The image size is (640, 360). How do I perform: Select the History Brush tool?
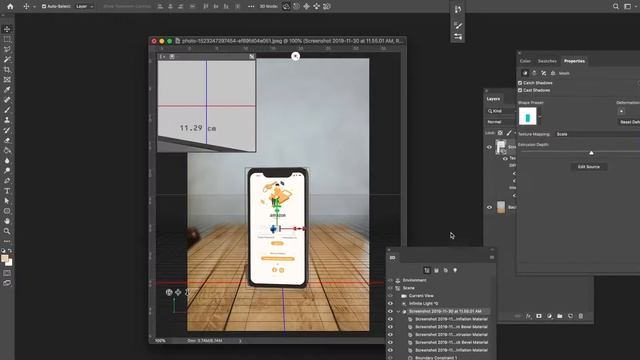(x=7, y=130)
